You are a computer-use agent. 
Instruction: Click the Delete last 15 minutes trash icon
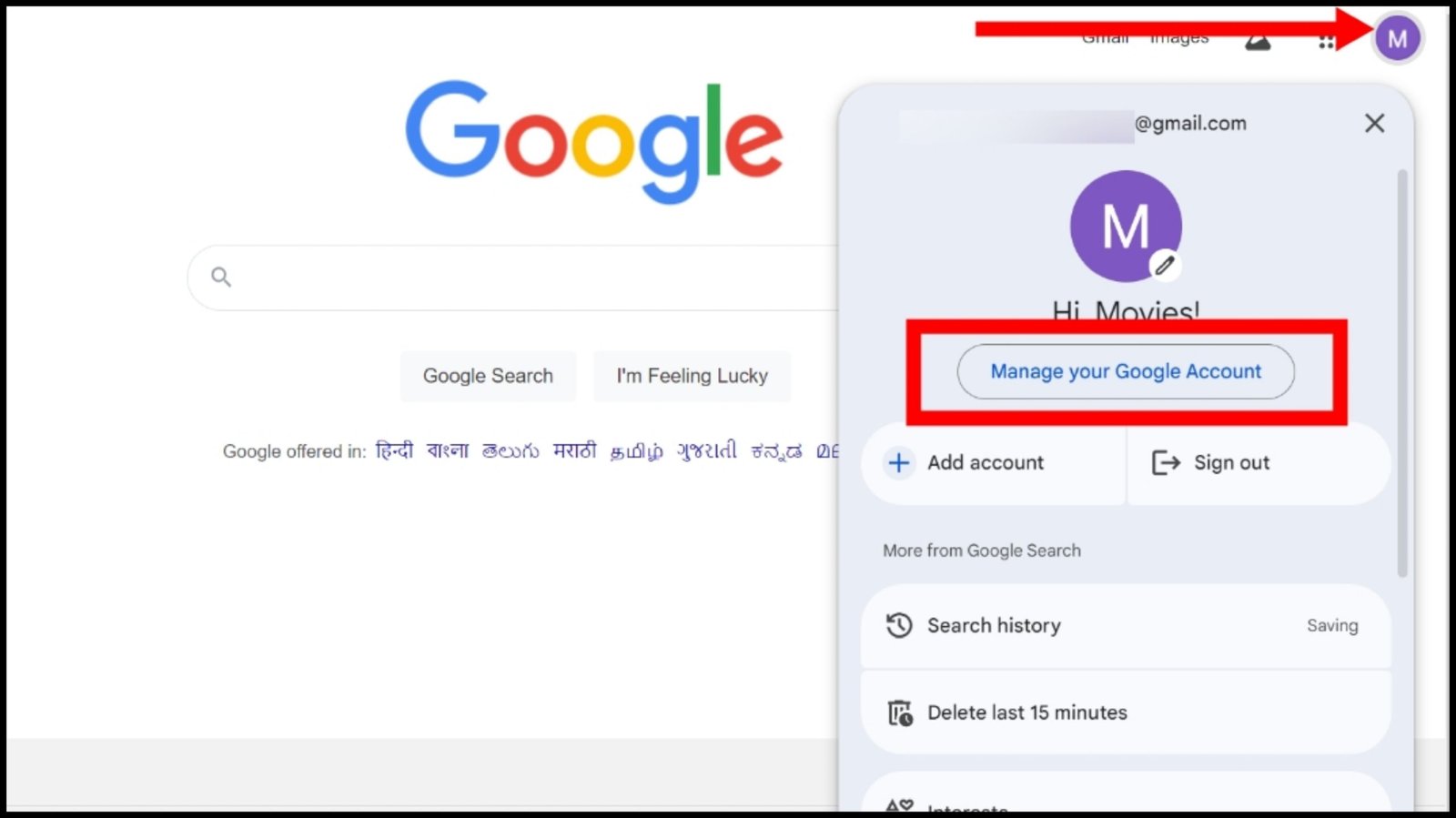point(900,712)
